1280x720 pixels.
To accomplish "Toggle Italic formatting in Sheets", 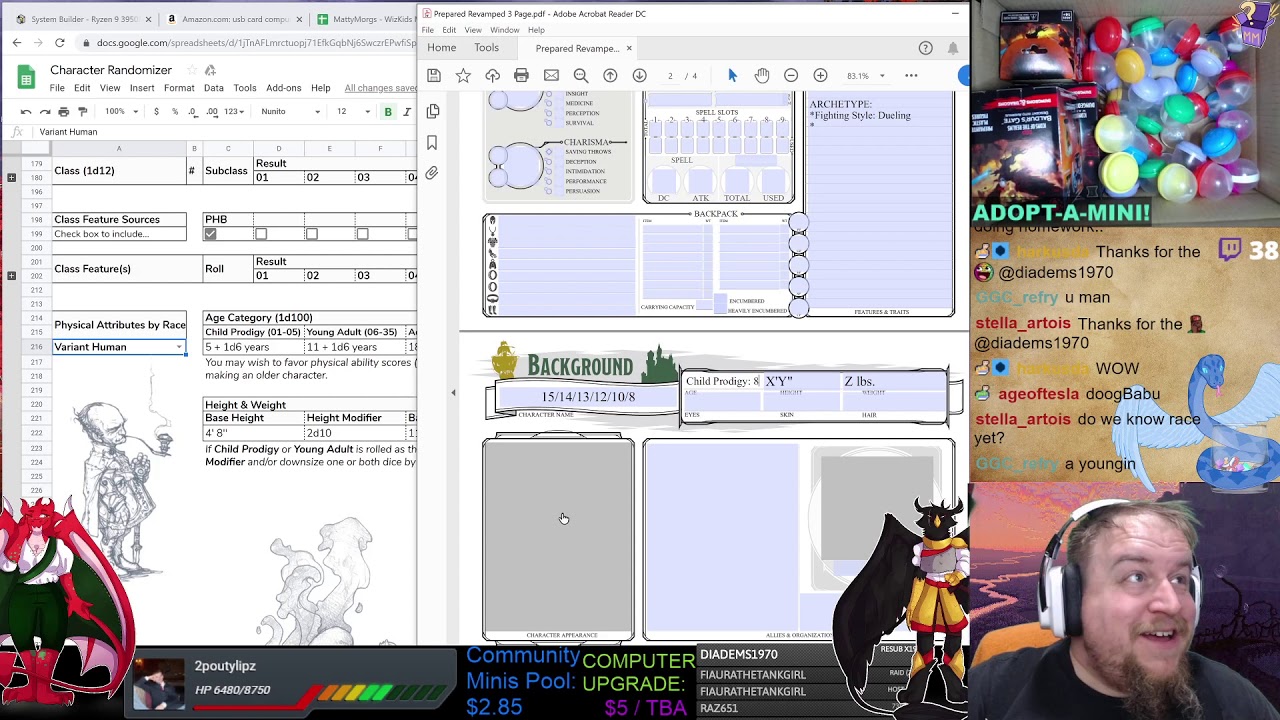I will point(407,112).
